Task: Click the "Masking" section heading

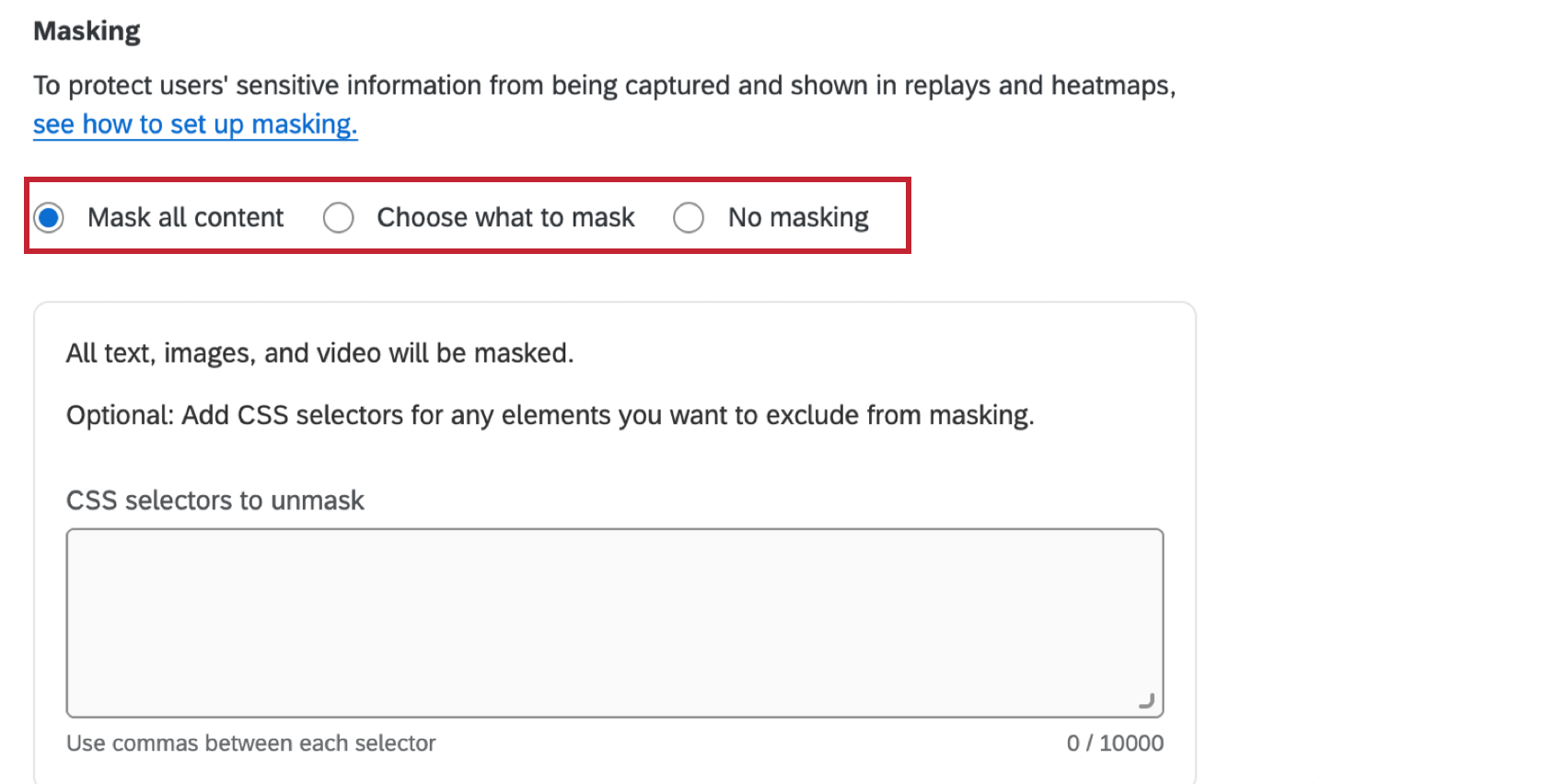Action: point(87,29)
